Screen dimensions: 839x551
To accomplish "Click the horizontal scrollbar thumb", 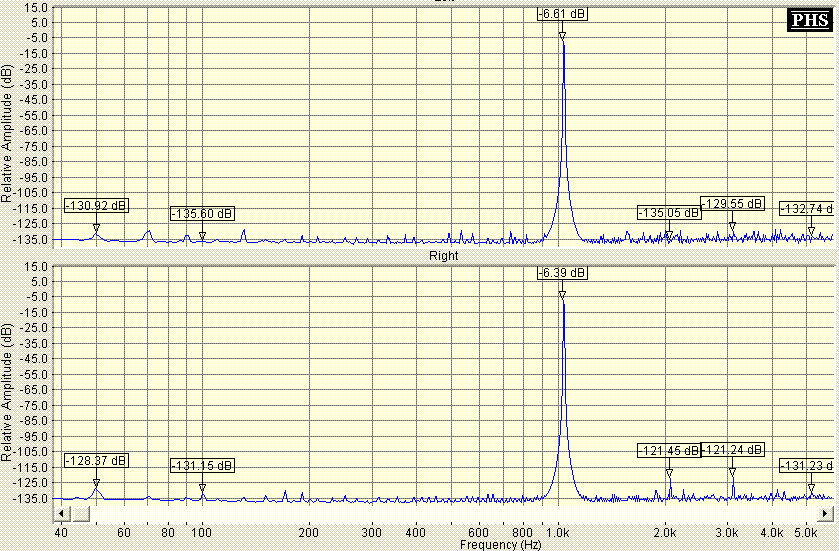I will [x=81, y=514].
